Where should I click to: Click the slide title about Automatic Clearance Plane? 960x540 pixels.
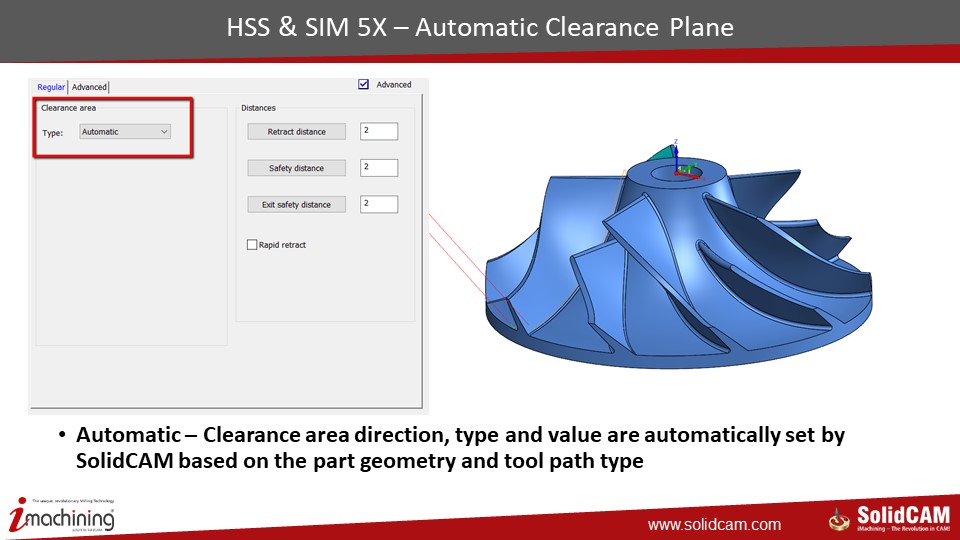point(479,27)
